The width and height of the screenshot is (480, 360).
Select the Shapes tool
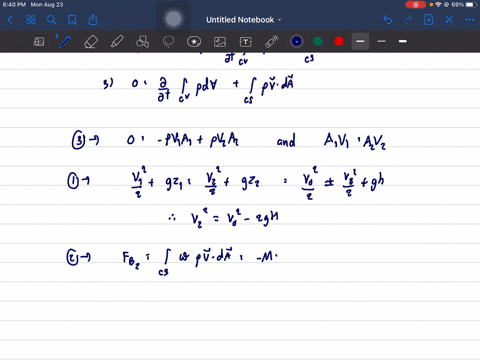[x=142, y=42]
